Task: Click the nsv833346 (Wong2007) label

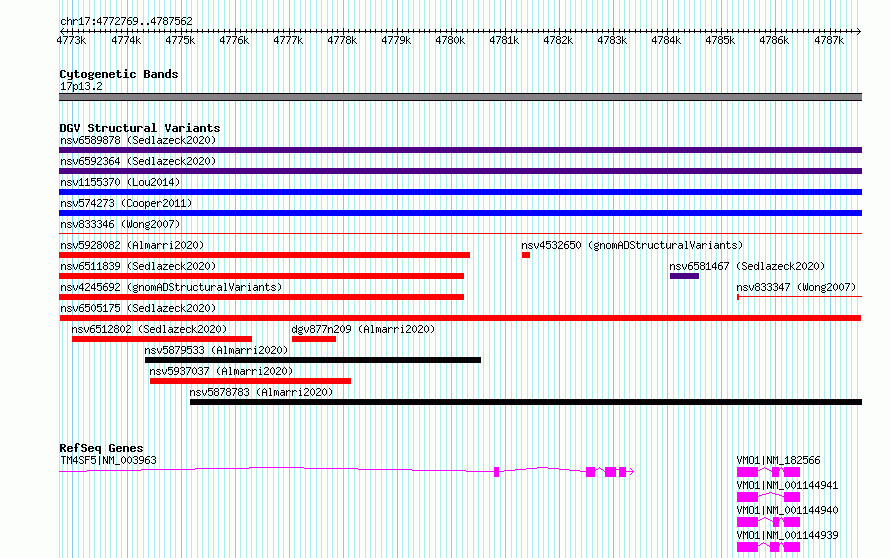Action: tap(120, 224)
